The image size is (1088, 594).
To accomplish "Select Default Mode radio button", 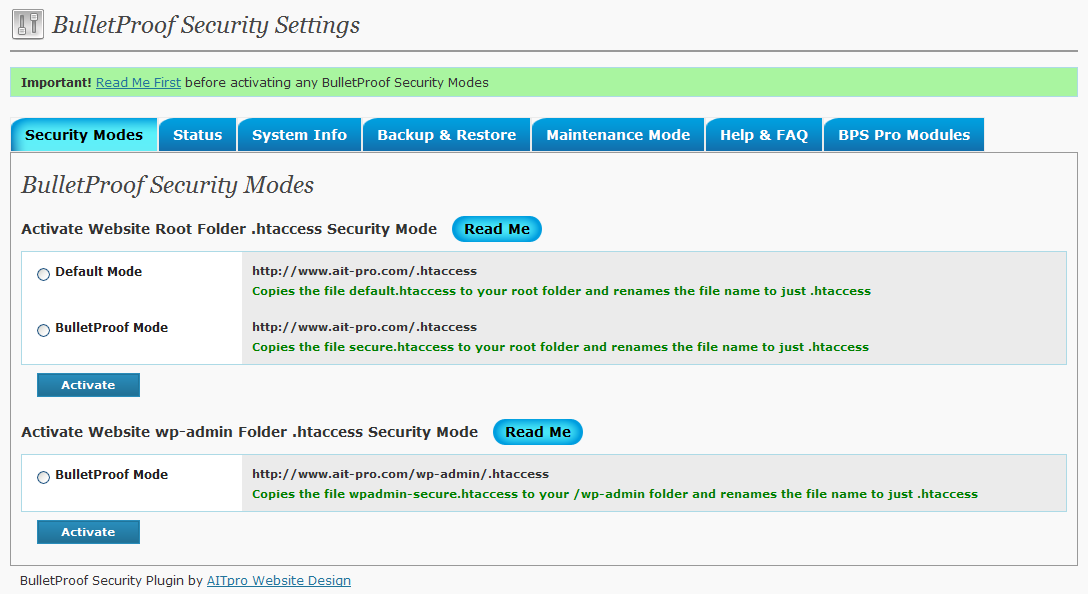I will pos(43,274).
